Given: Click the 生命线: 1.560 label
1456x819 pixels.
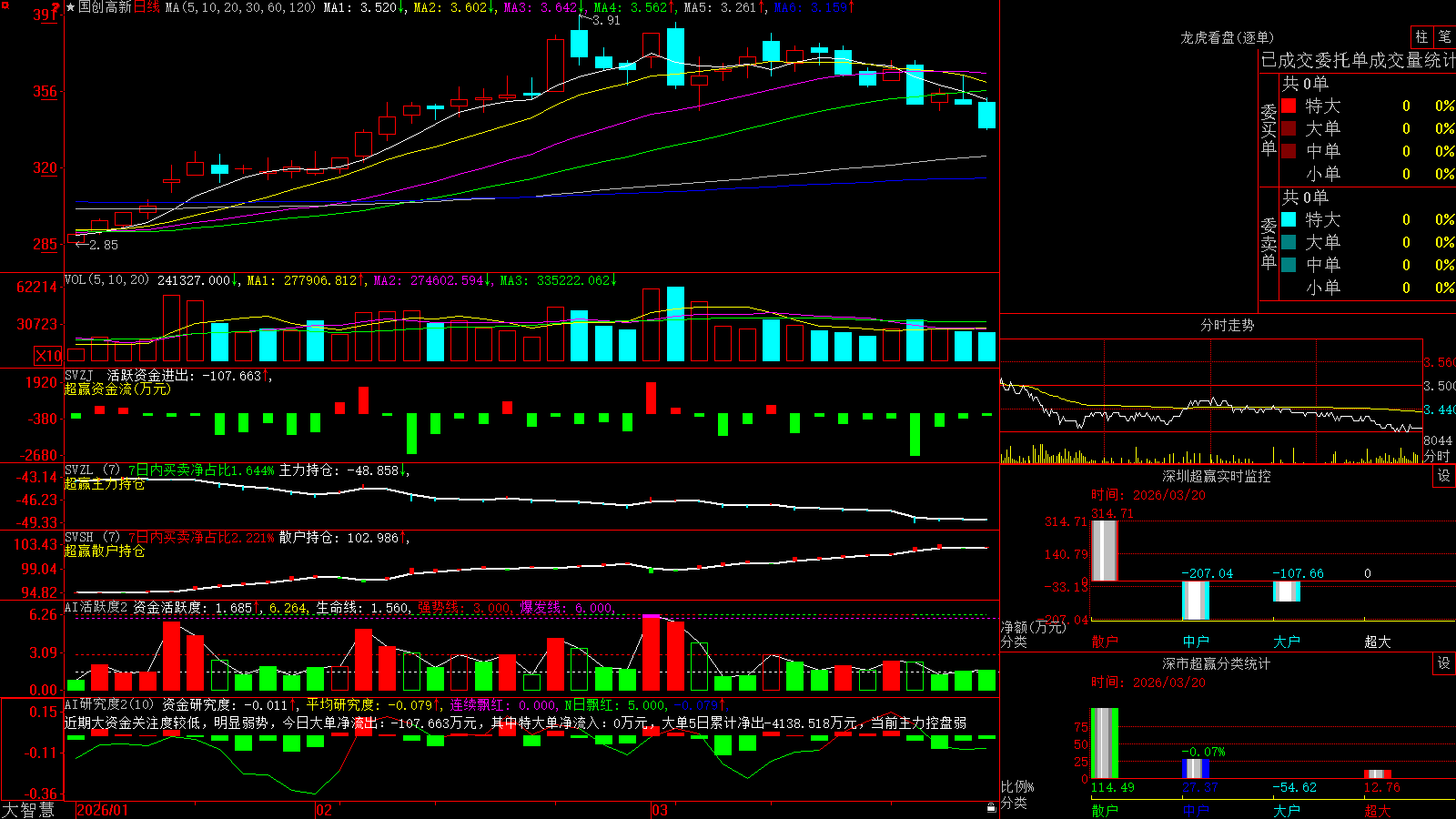Looking at the screenshot, I should pyautogui.click(x=362, y=607).
